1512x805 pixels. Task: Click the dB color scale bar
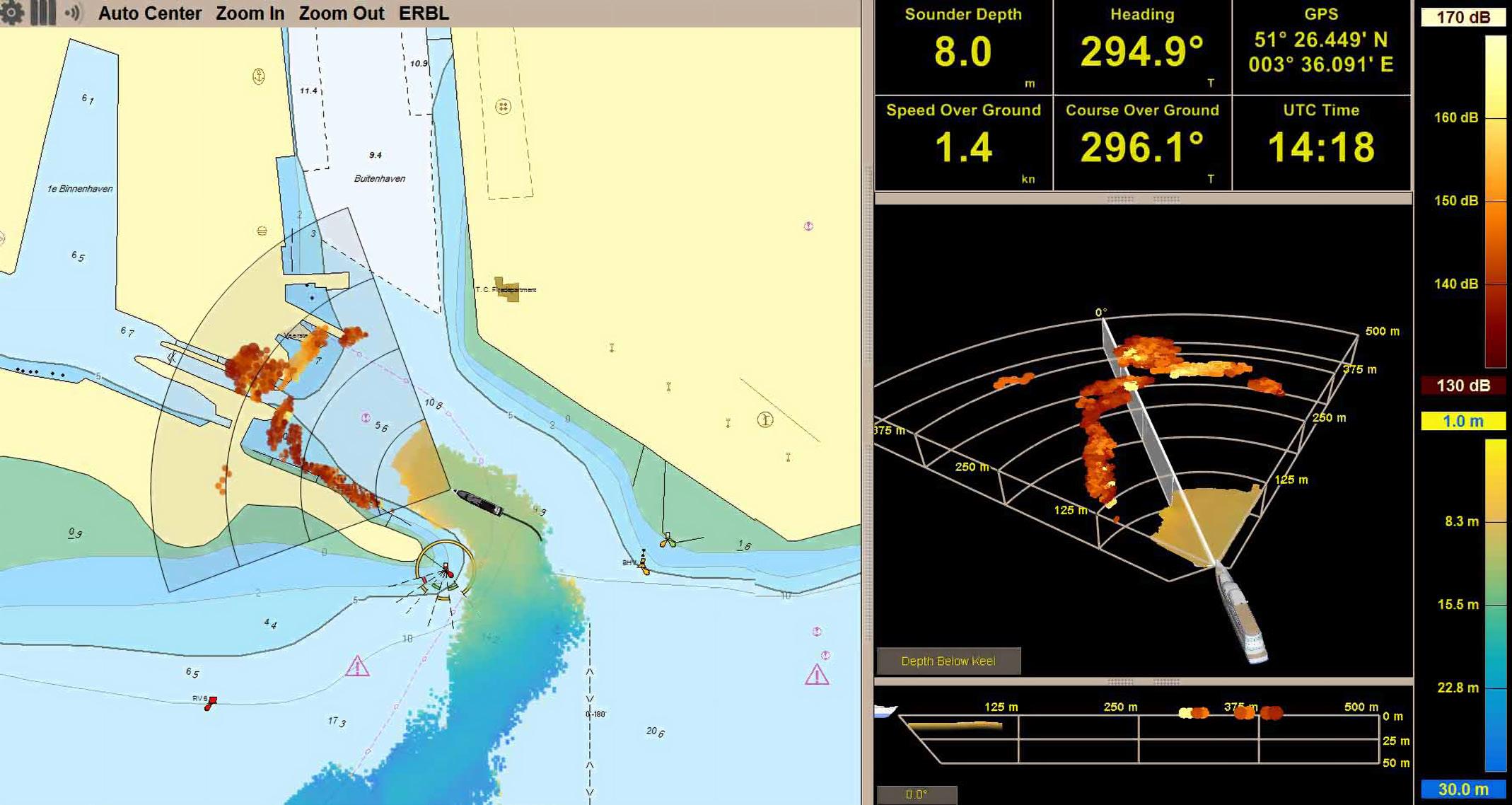coord(1495,202)
